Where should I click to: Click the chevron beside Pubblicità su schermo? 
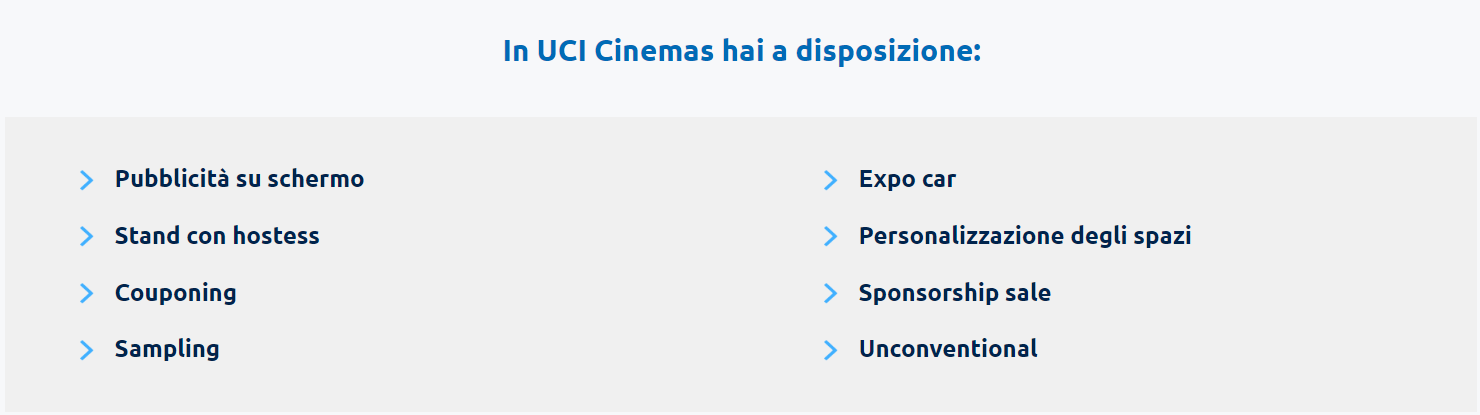[x=86, y=180]
